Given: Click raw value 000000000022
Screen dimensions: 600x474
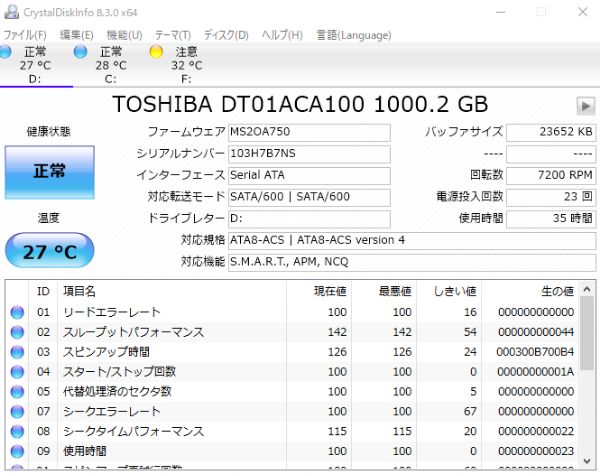Looking at the screenshot, I should click(x=536, y=432).
